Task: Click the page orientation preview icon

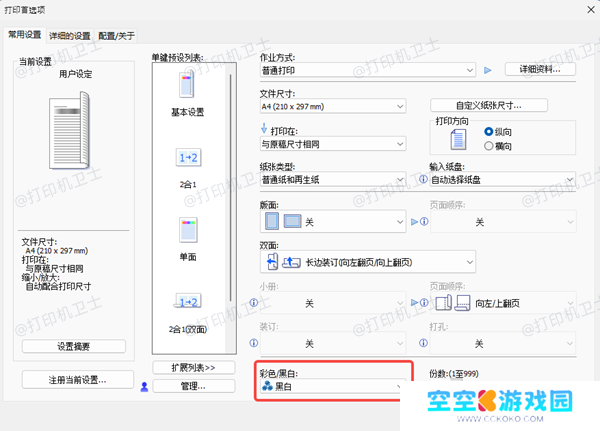Action: coord(458,139)
